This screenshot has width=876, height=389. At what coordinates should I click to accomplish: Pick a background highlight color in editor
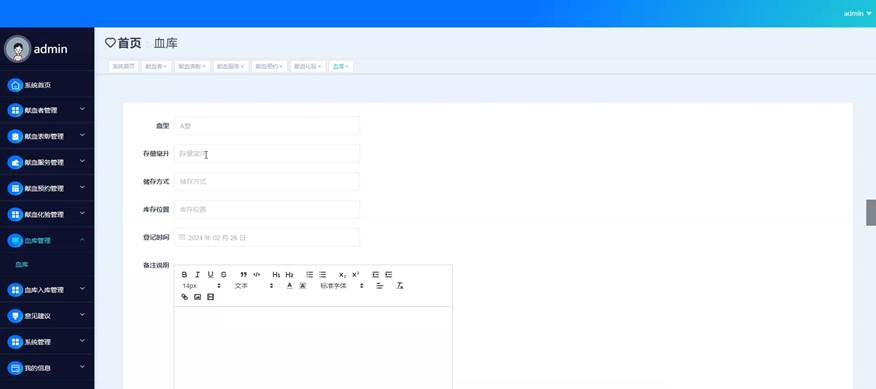coord(303,286)
